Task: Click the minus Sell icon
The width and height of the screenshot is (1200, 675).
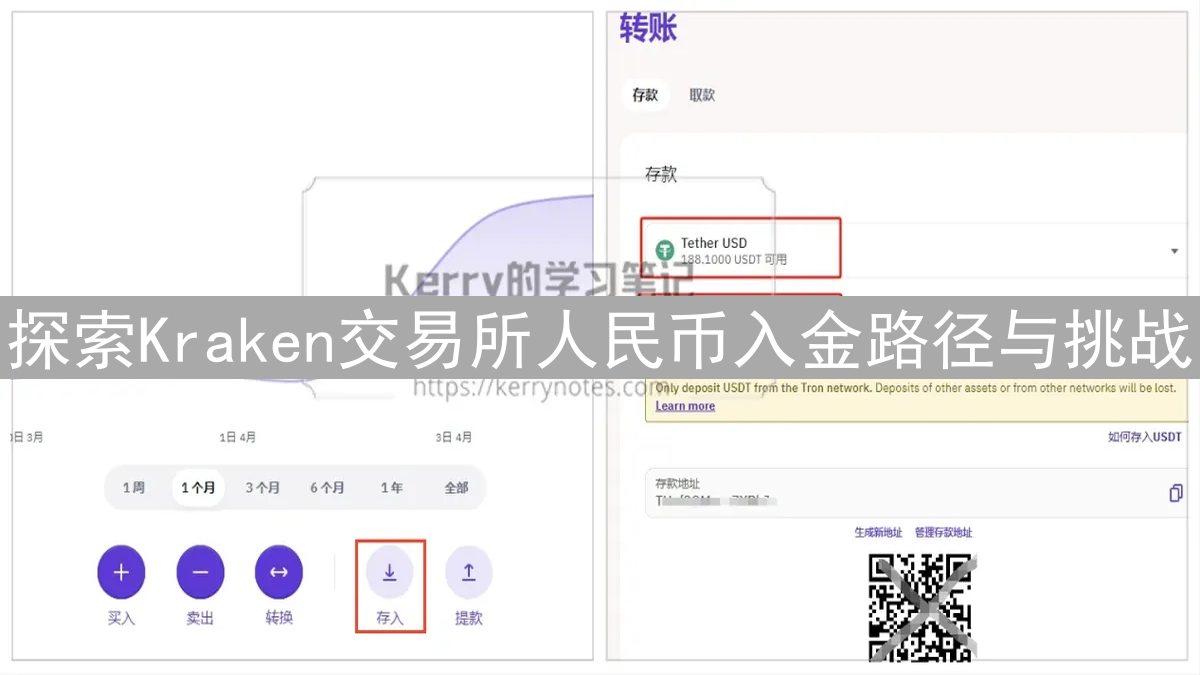Action: pyautogui.click(x=200, y=573)
